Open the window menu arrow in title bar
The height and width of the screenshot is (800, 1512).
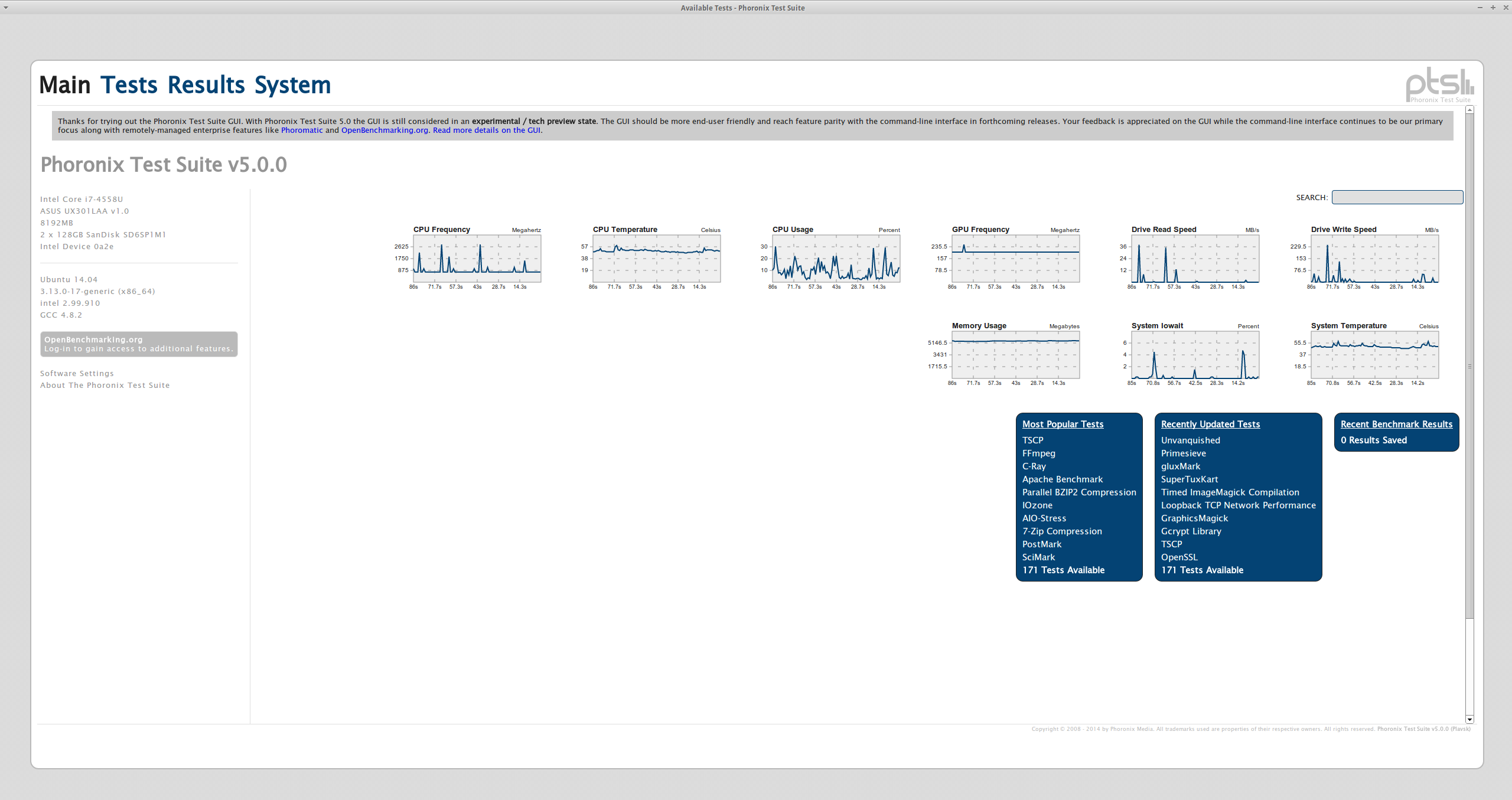6,8
